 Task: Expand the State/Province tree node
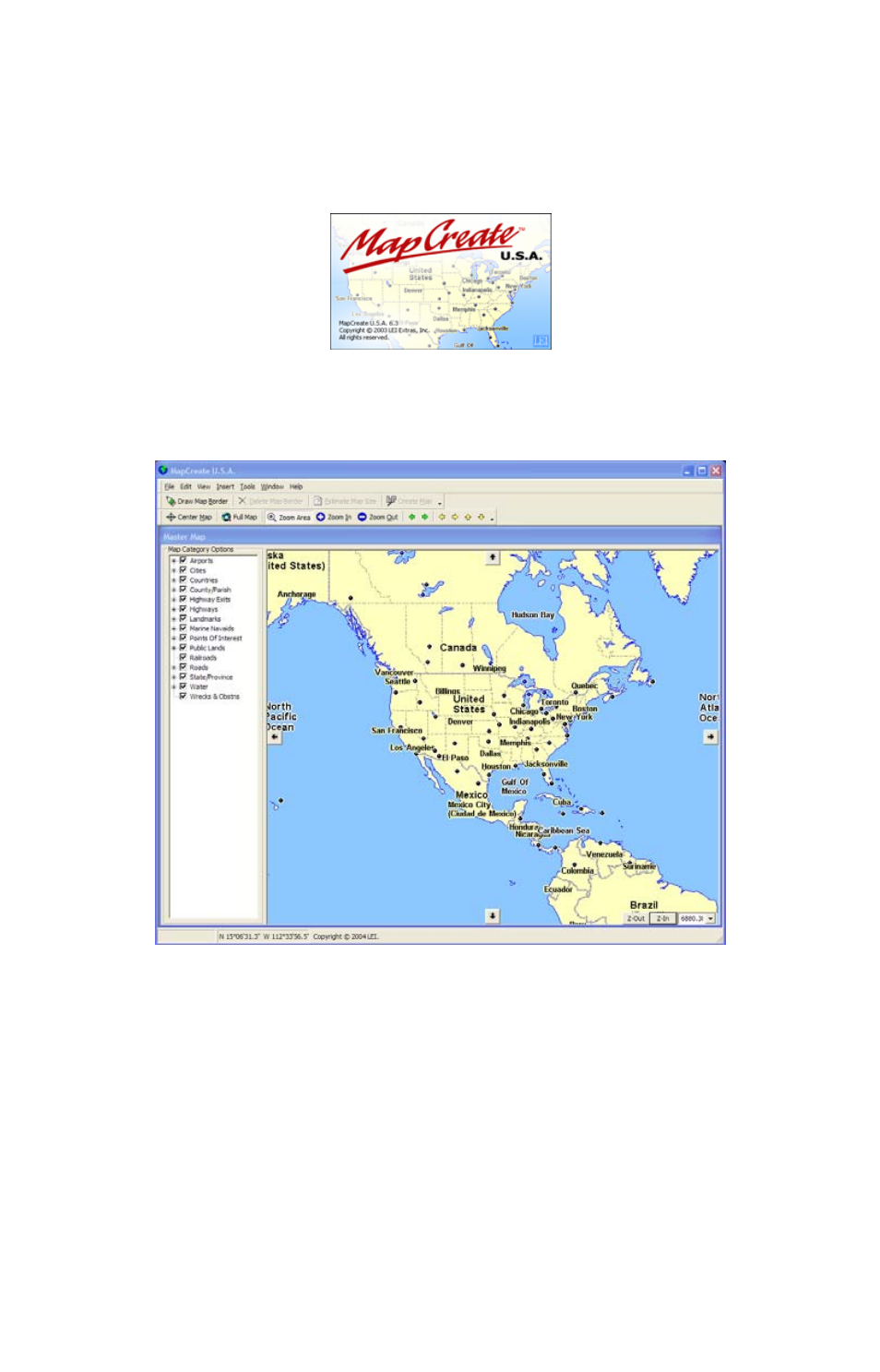pyautogui.click(x=173, y=677)
